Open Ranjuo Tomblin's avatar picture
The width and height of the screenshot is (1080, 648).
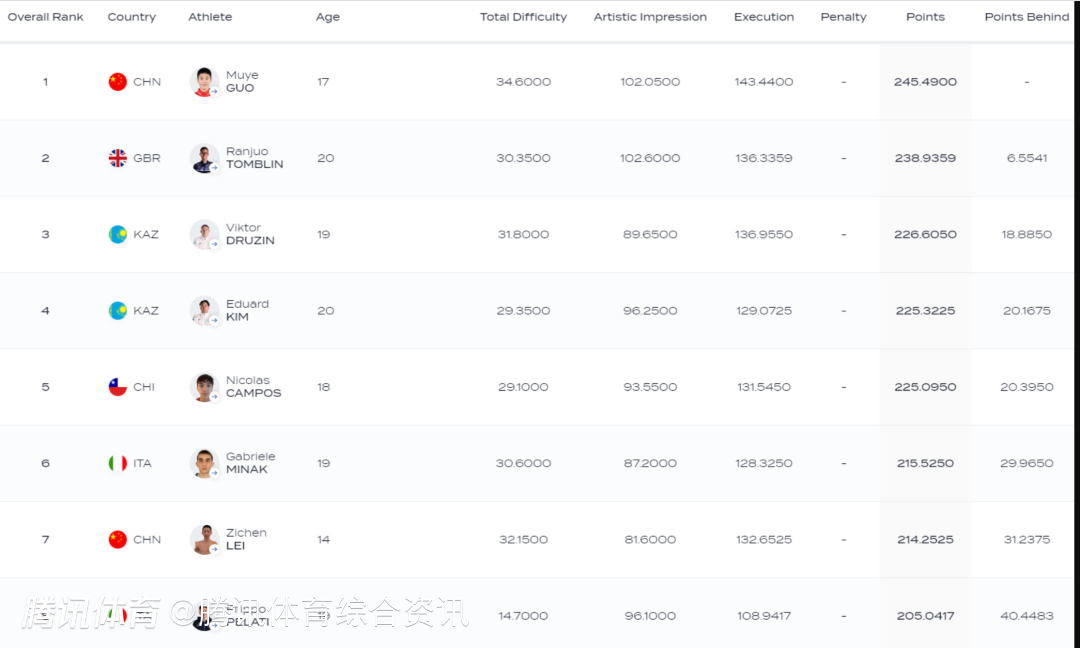coord(204,158)
